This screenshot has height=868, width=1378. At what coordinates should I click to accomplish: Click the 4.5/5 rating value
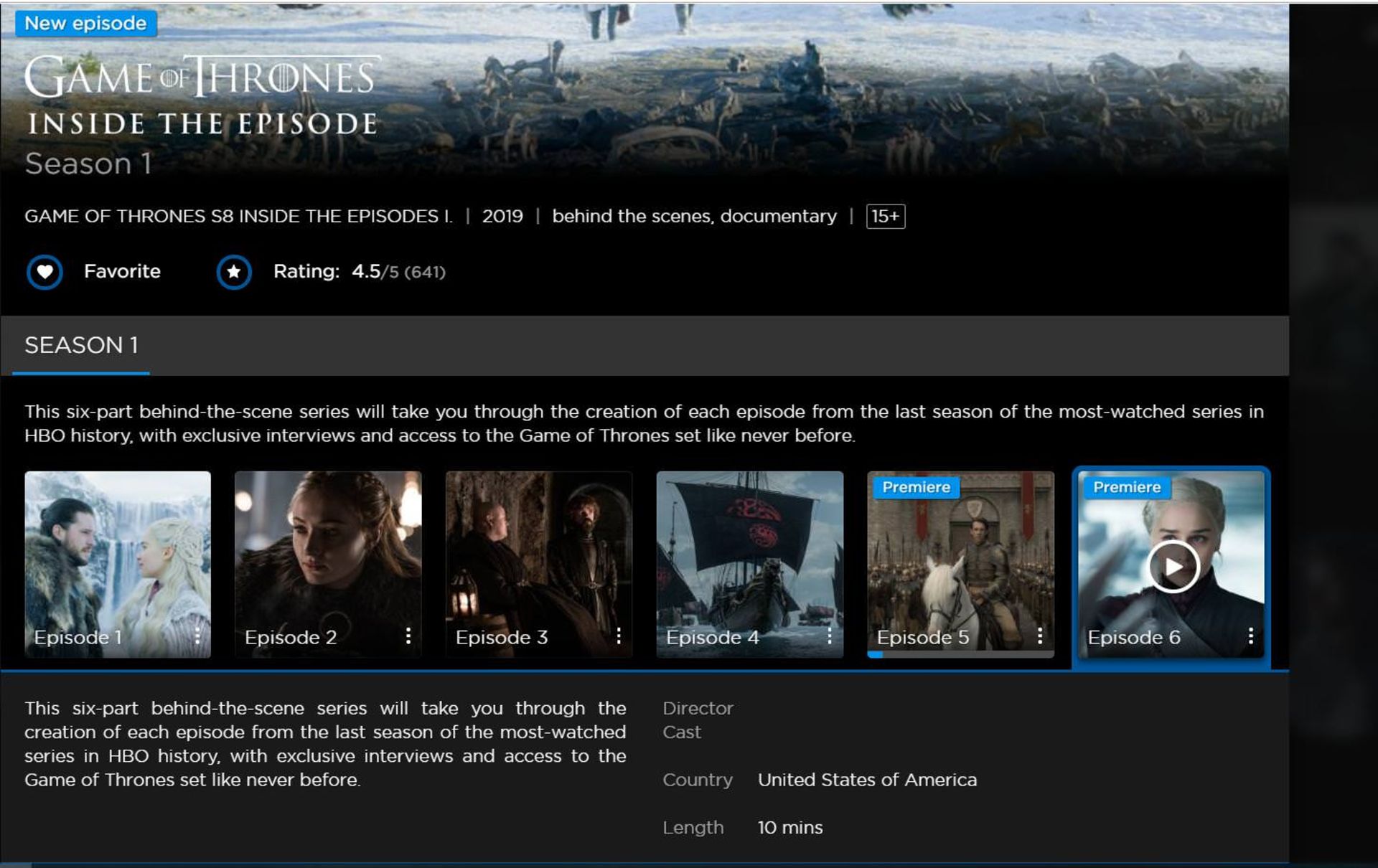tap(375, 272)
